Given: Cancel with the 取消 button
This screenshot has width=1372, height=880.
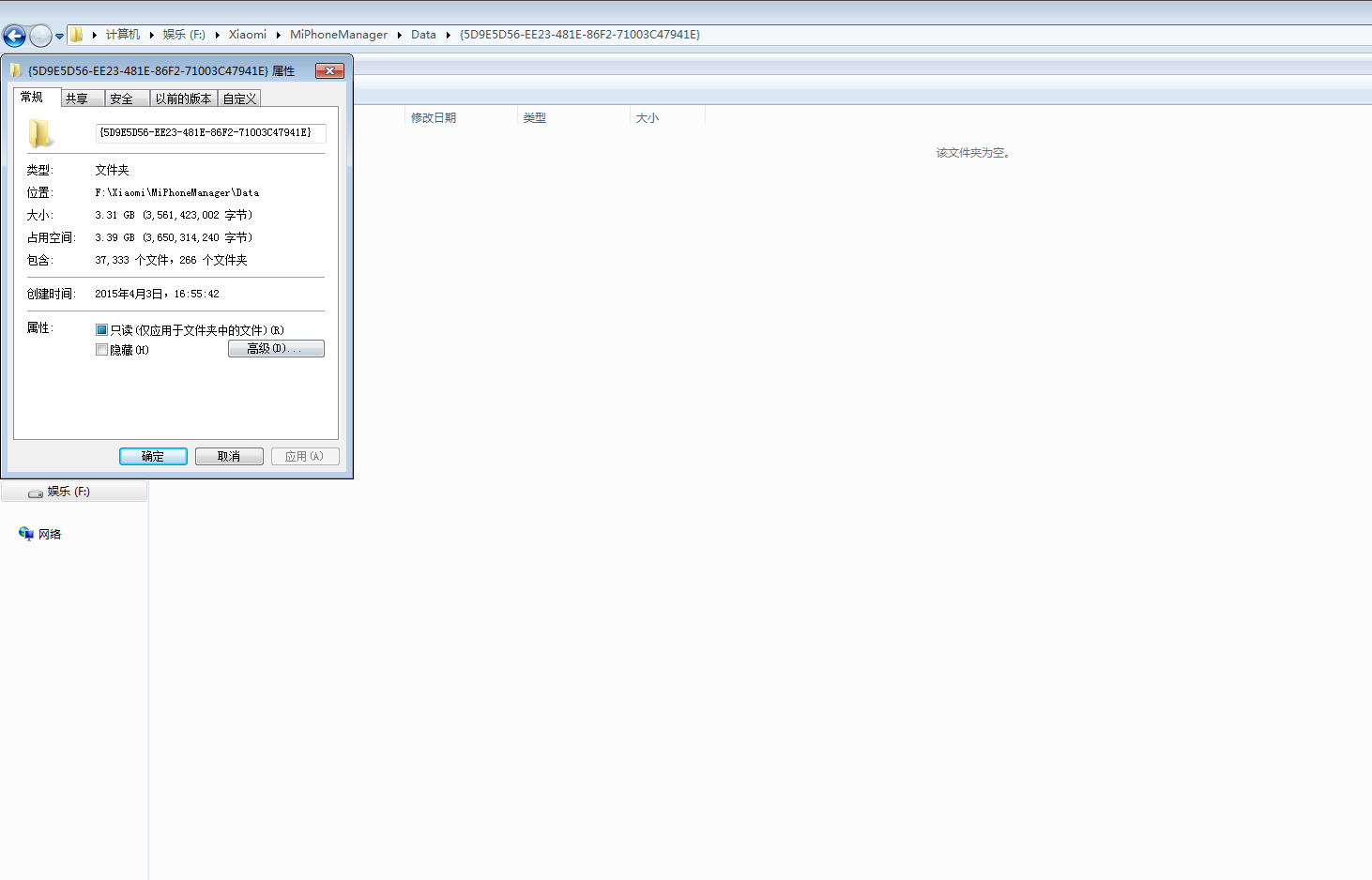Looking at the screenshot, I should 229,456.
